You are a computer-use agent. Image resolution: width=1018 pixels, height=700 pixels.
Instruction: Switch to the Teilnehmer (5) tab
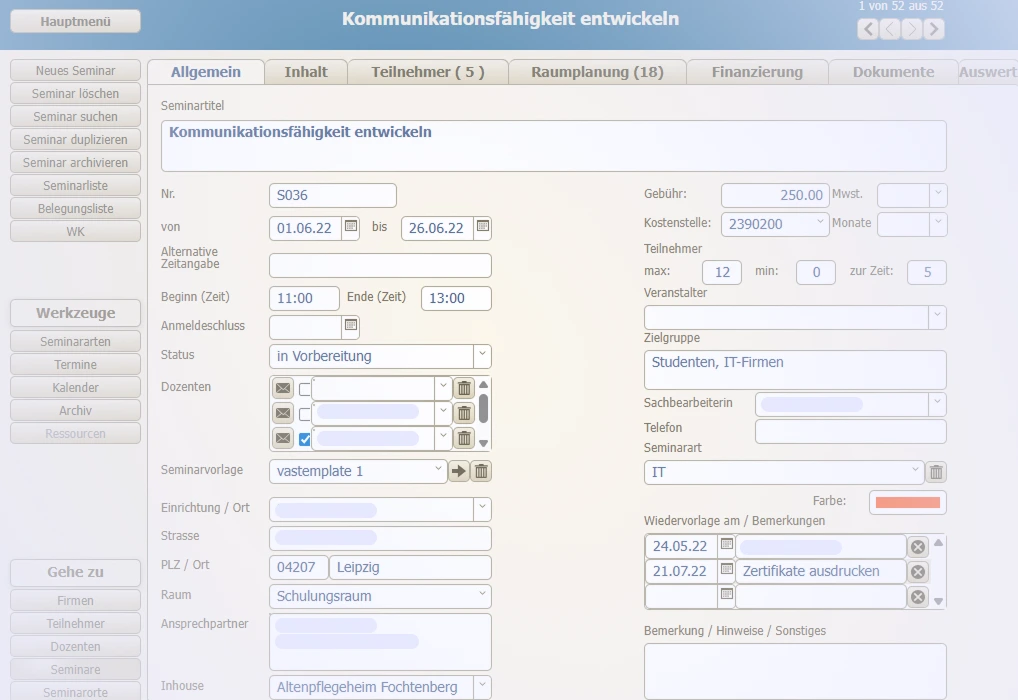click(427, 72)
